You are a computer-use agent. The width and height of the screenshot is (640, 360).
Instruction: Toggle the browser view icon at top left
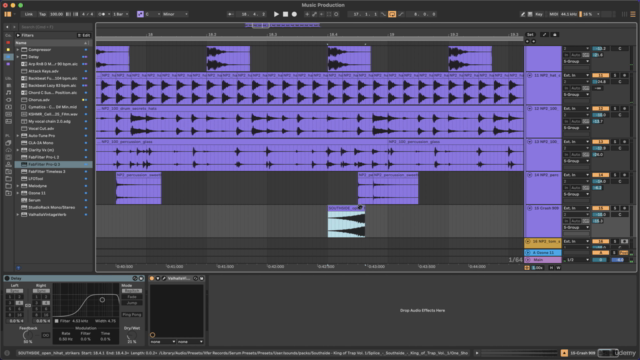(7, 14)
